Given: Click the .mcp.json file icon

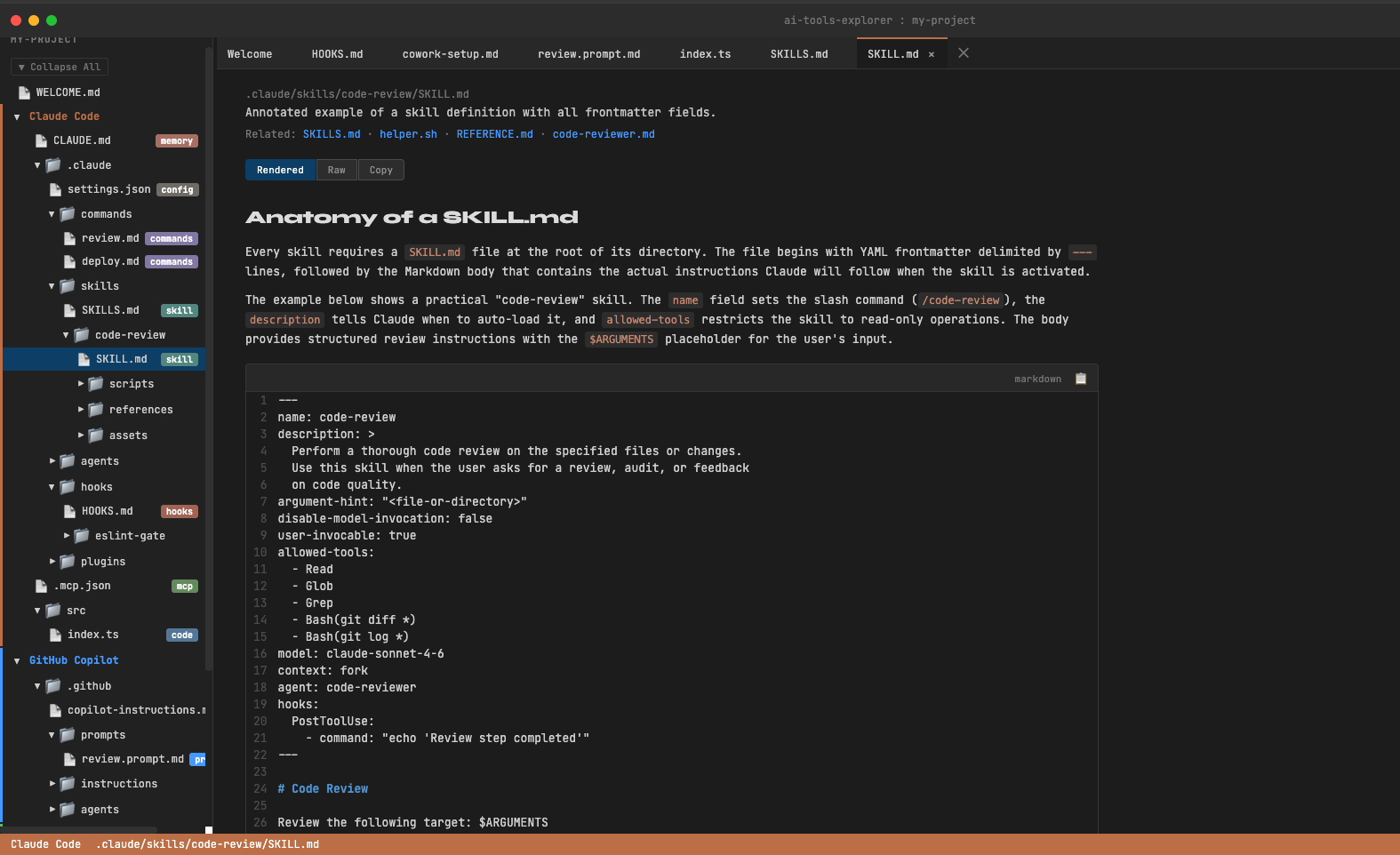Looking at the screenshot, I should click(41, 586).
